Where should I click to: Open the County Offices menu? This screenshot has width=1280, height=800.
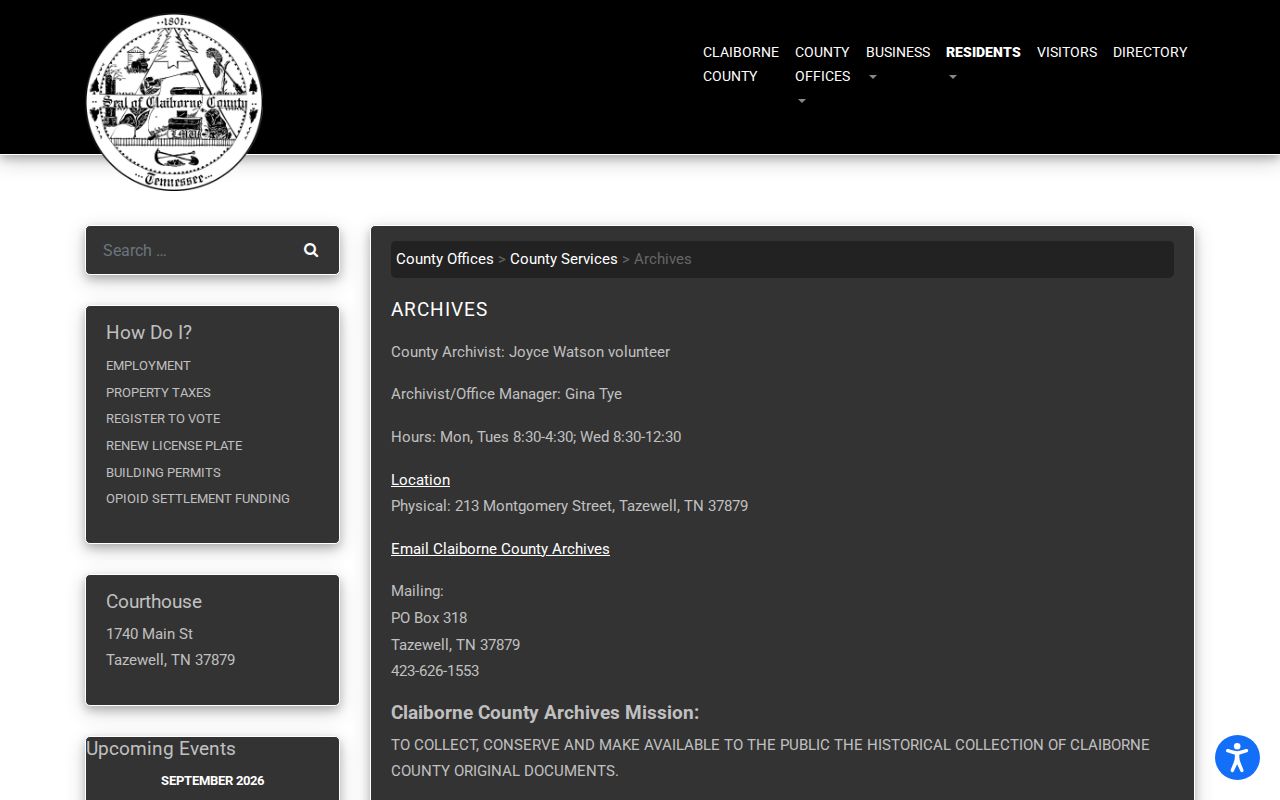[x=822, y=64]
